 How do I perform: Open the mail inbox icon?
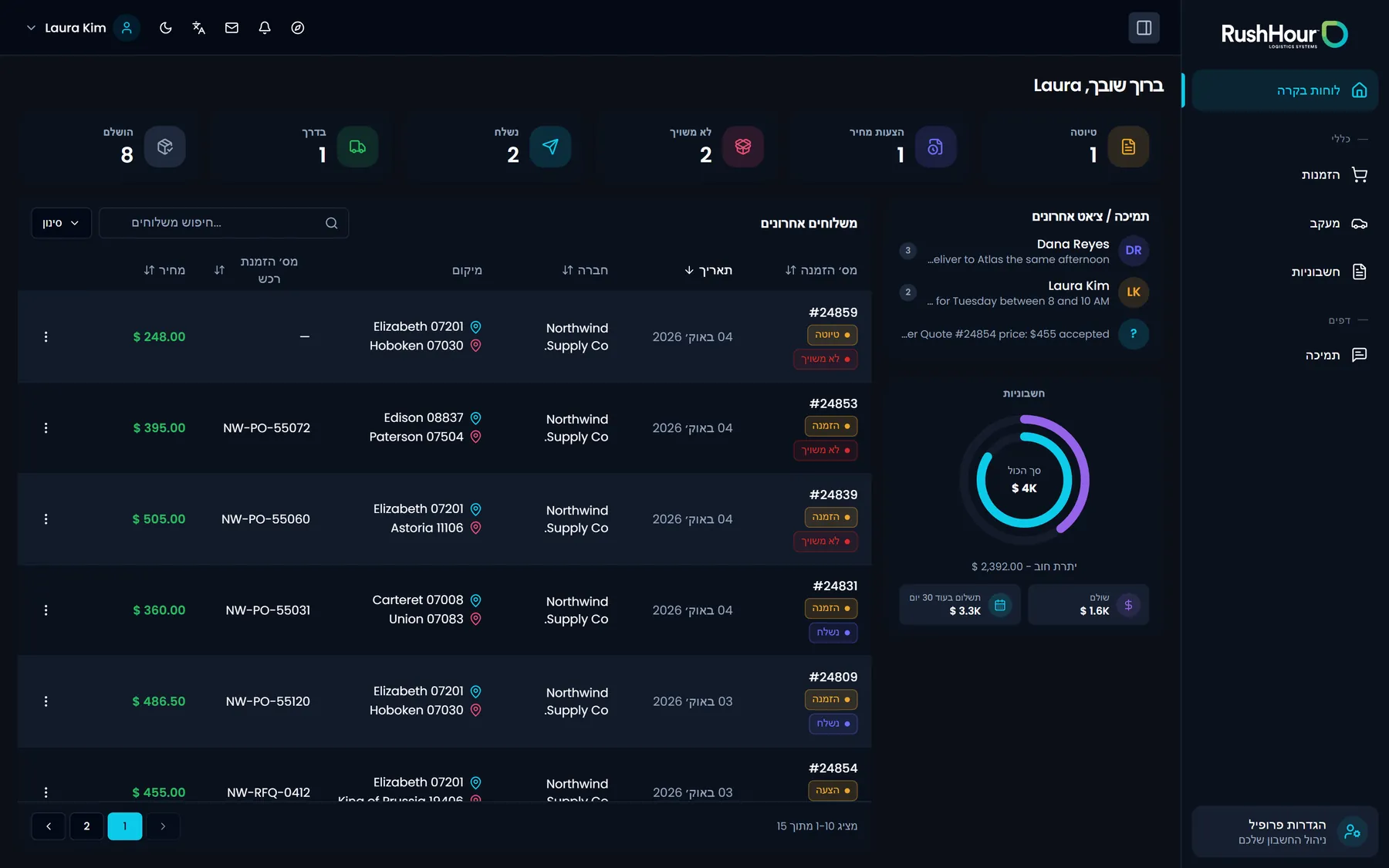pyautogui.click(x=231, y=28)
